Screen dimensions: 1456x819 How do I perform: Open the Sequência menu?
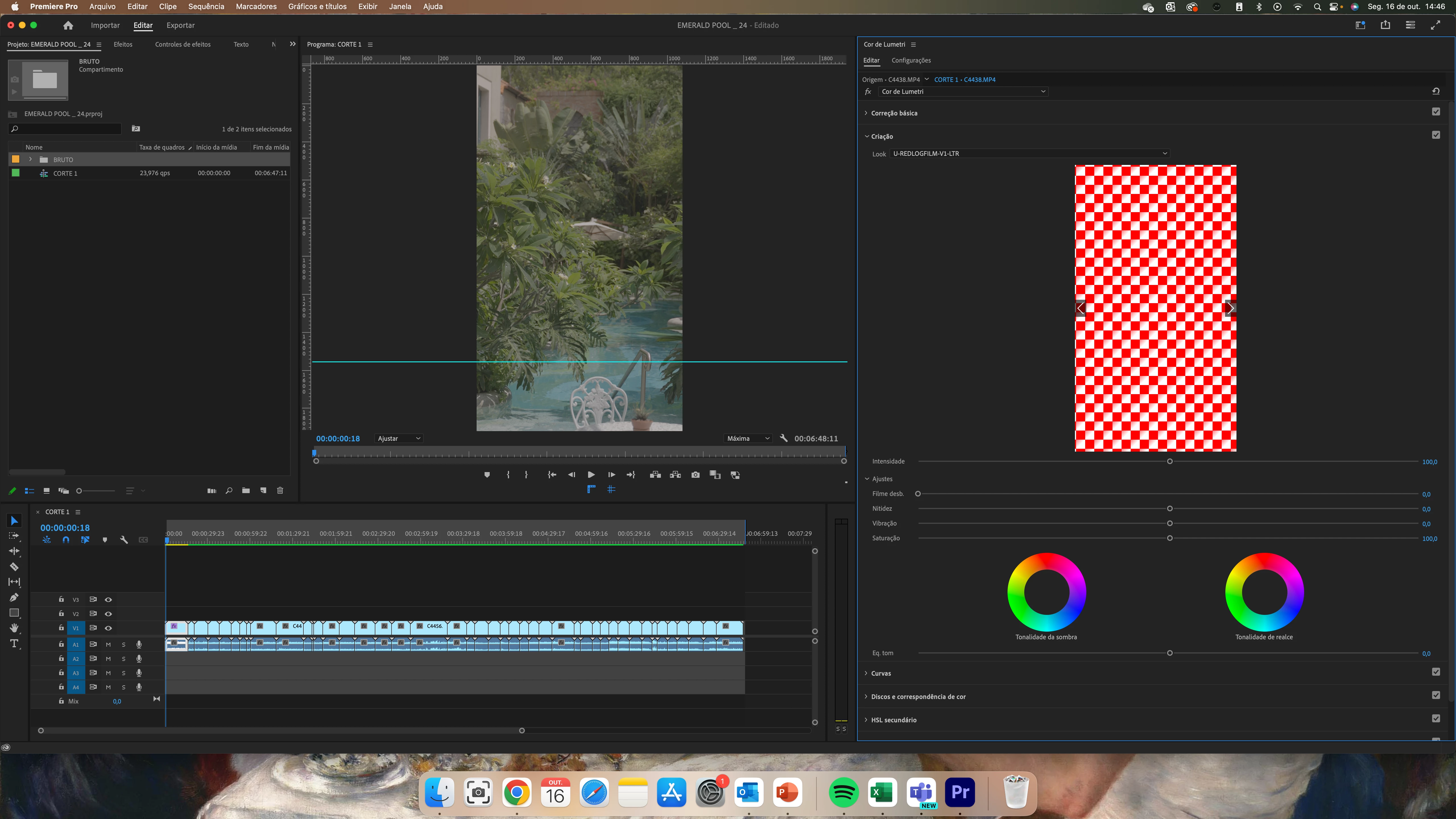[206, 7]
